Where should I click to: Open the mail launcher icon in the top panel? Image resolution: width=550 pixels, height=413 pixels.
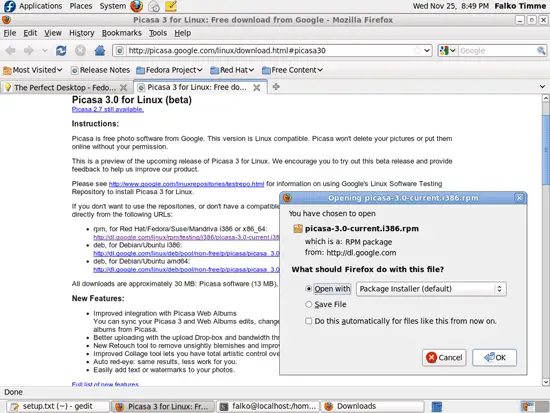click(x=154, y=6)
